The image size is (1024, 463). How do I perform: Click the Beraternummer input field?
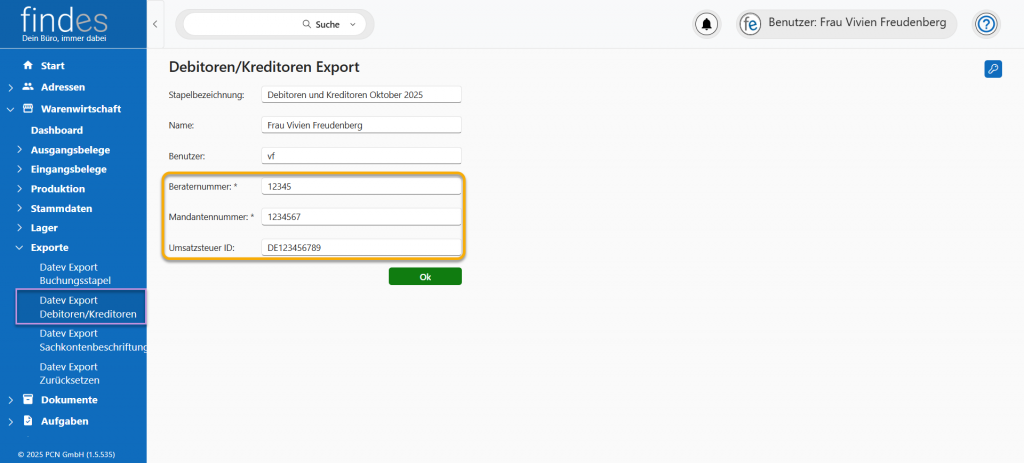pos(360,186)
